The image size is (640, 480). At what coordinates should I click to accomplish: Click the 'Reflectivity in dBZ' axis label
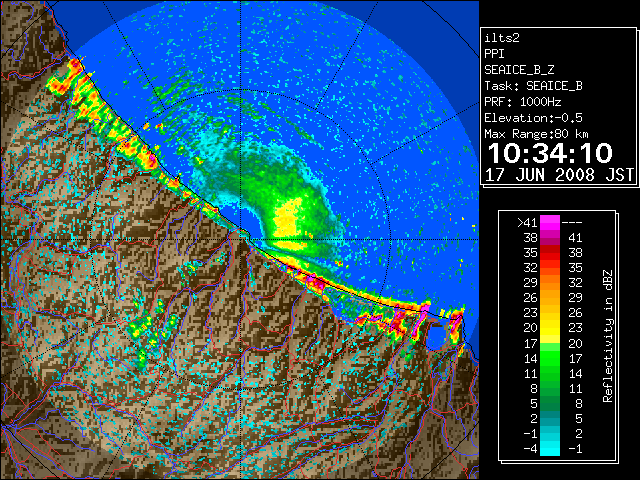[607, 336]
